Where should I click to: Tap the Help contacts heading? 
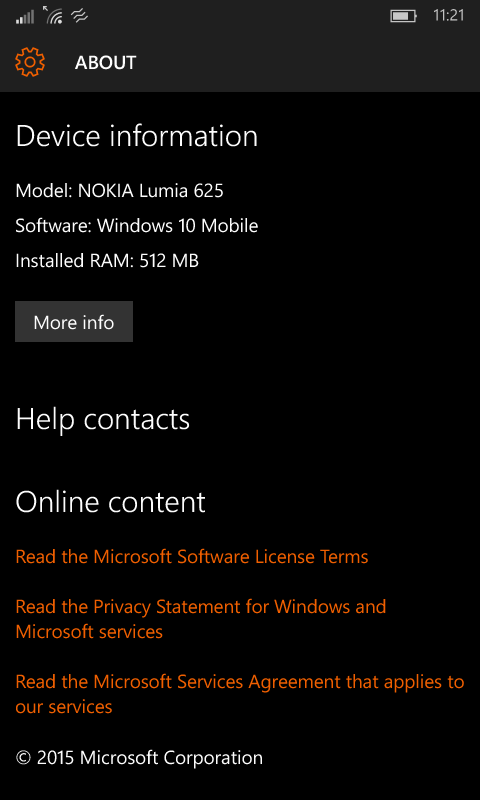pyautogui.click(x=103, y=419)
